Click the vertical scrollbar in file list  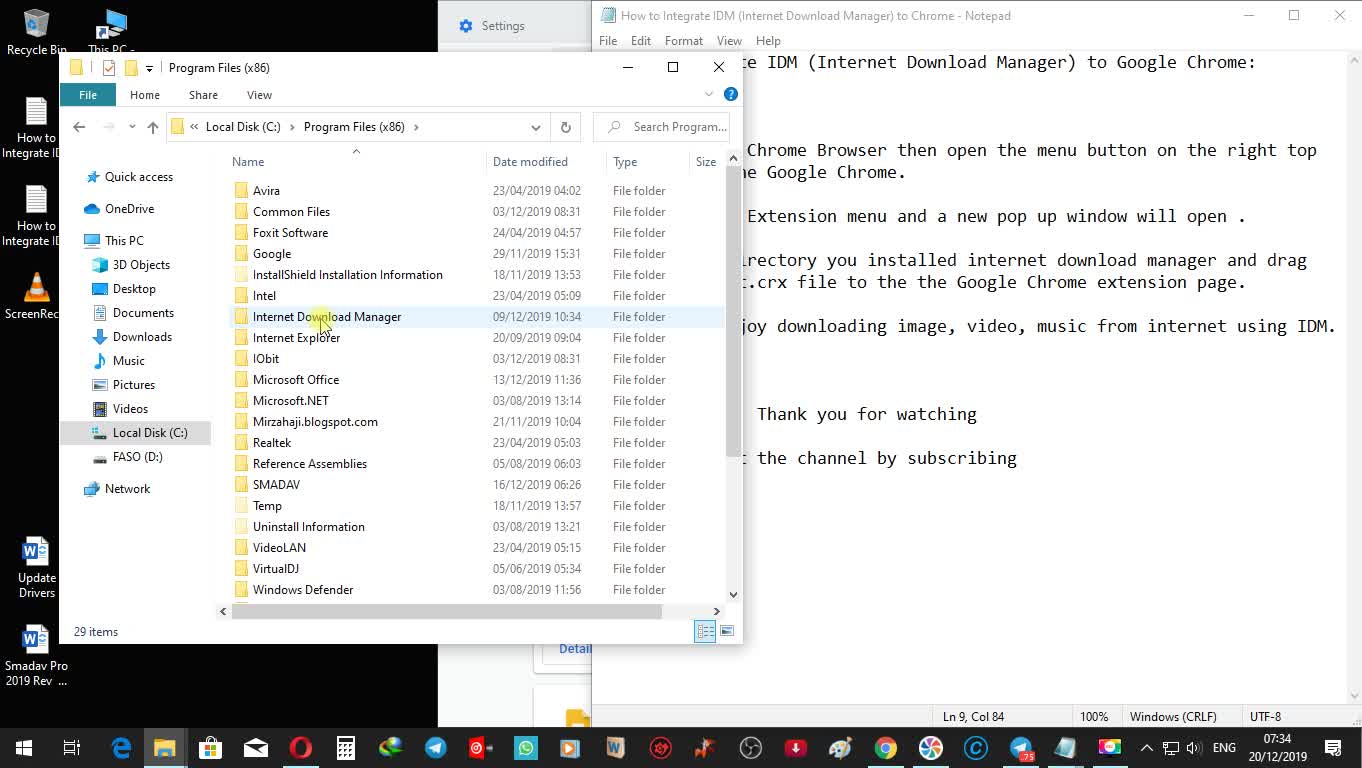tap(734, 310)
